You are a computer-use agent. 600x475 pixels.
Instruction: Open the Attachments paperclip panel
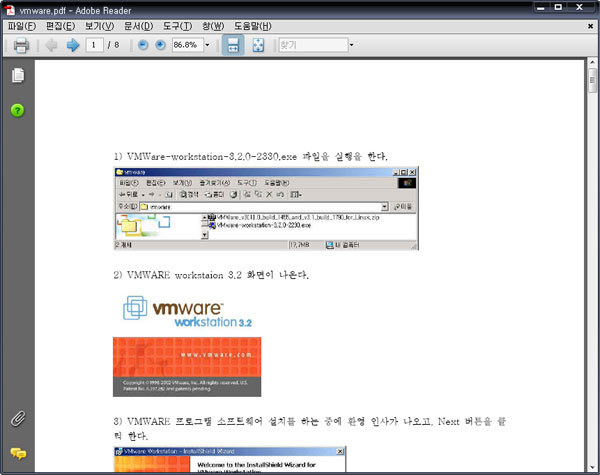pyautogui.click(x=18, y=419)
